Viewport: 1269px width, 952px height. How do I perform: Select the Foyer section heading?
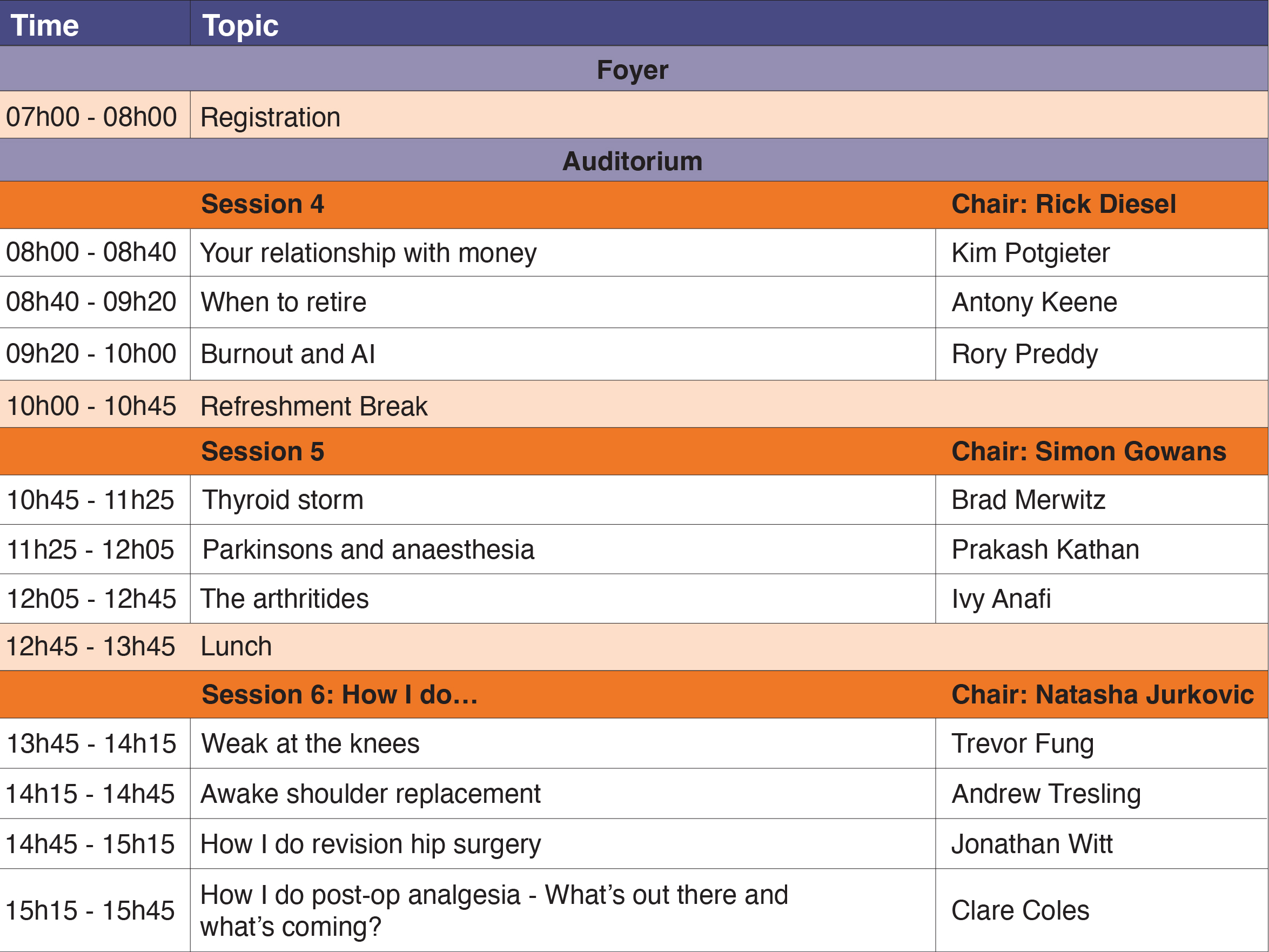tap(632, 70)
